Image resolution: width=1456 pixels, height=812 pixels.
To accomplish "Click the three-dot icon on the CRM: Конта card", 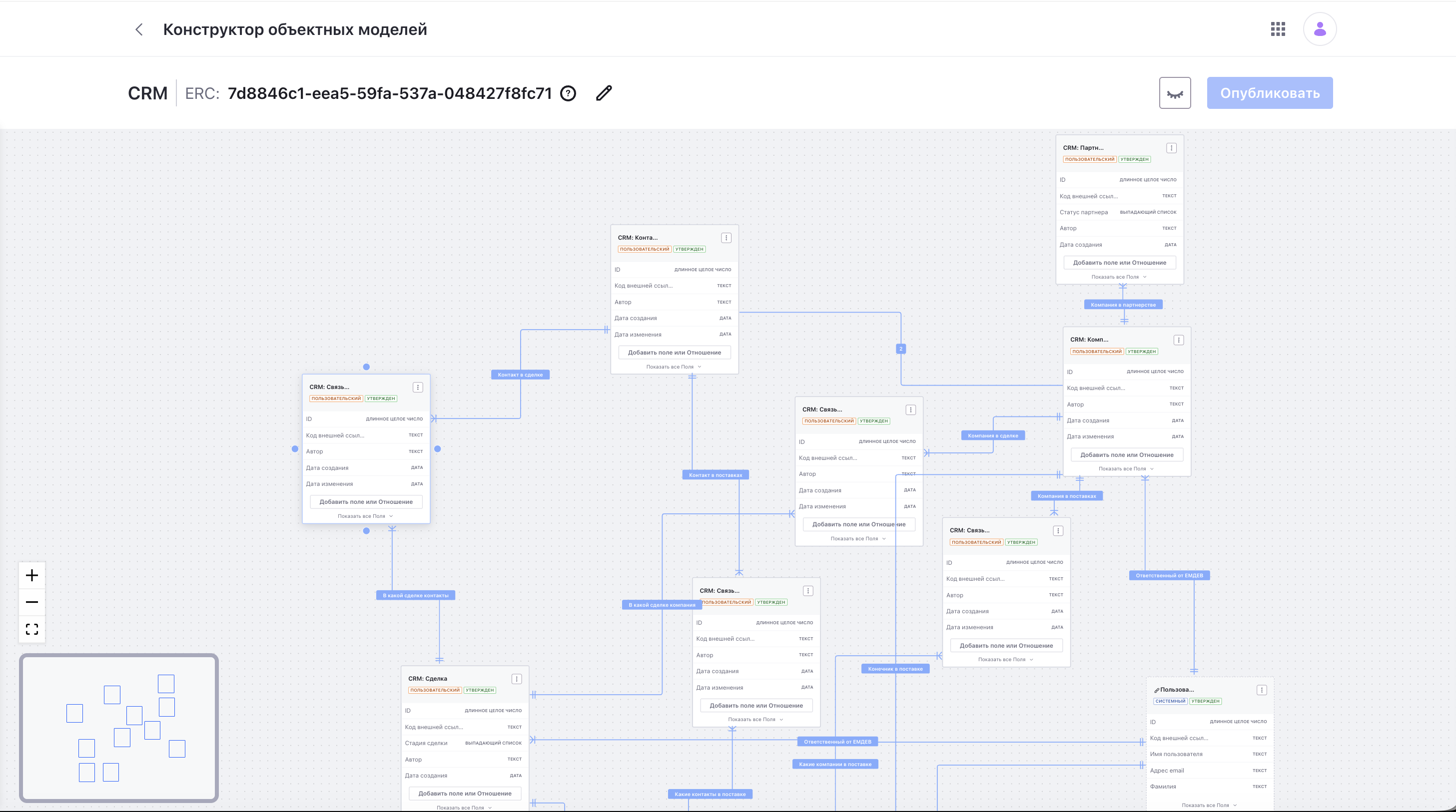I will point(726,237).
